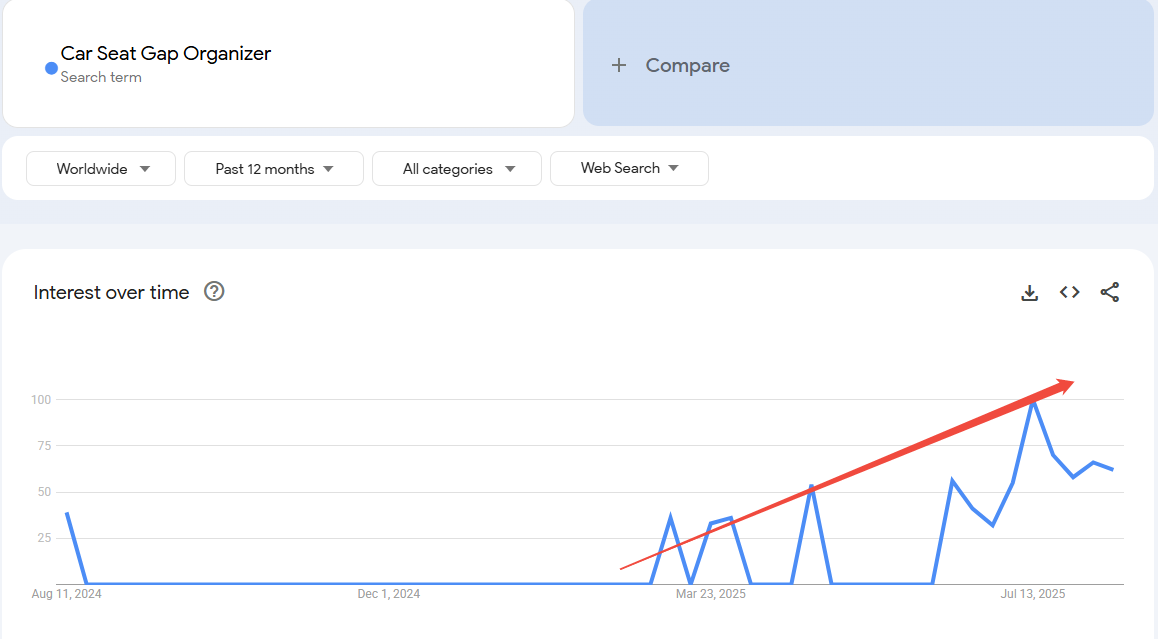Click the share icon for Interest over time
Screen dimensions: 1158x639
(1110, 292)
